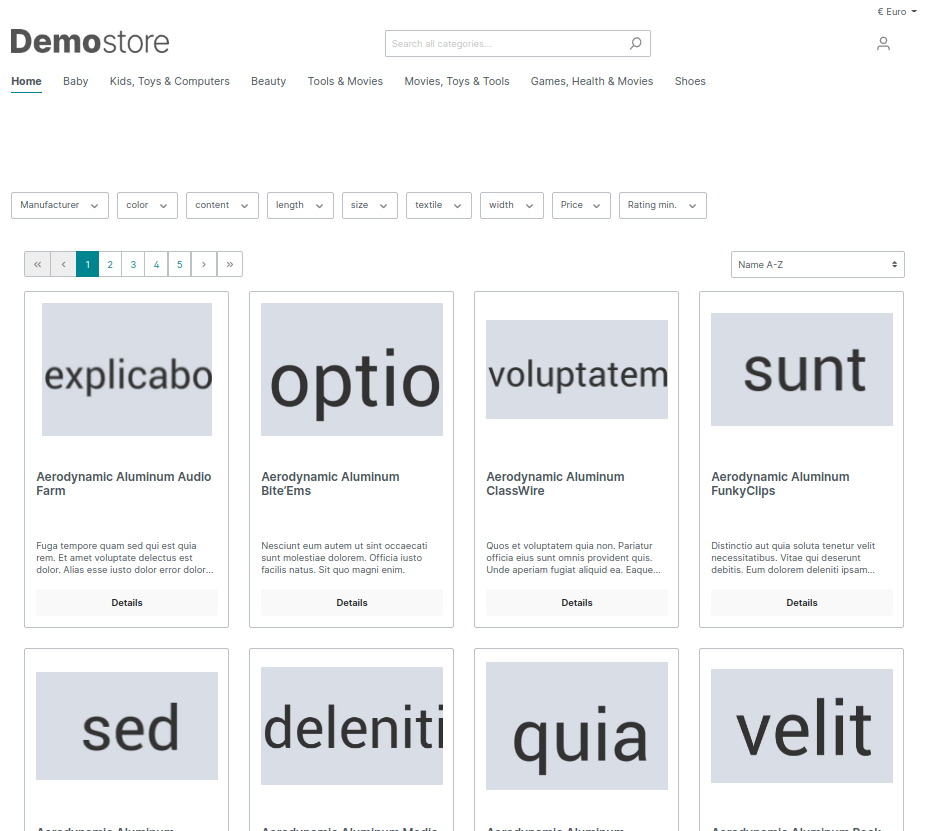The image size is (928, 831).
Task: Click the search magnifier icon
Action: click(635, 44)
